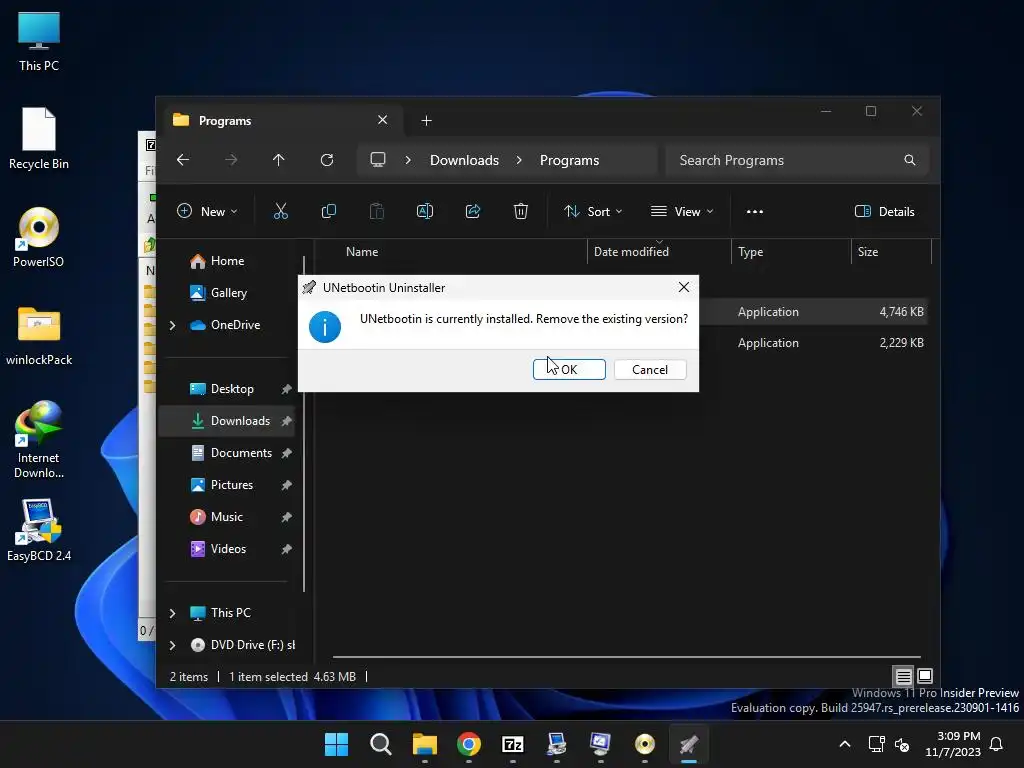This screenshot has height=768, width=1024.
Task: Switch to large thumbnails view icon
Action: 925,677
